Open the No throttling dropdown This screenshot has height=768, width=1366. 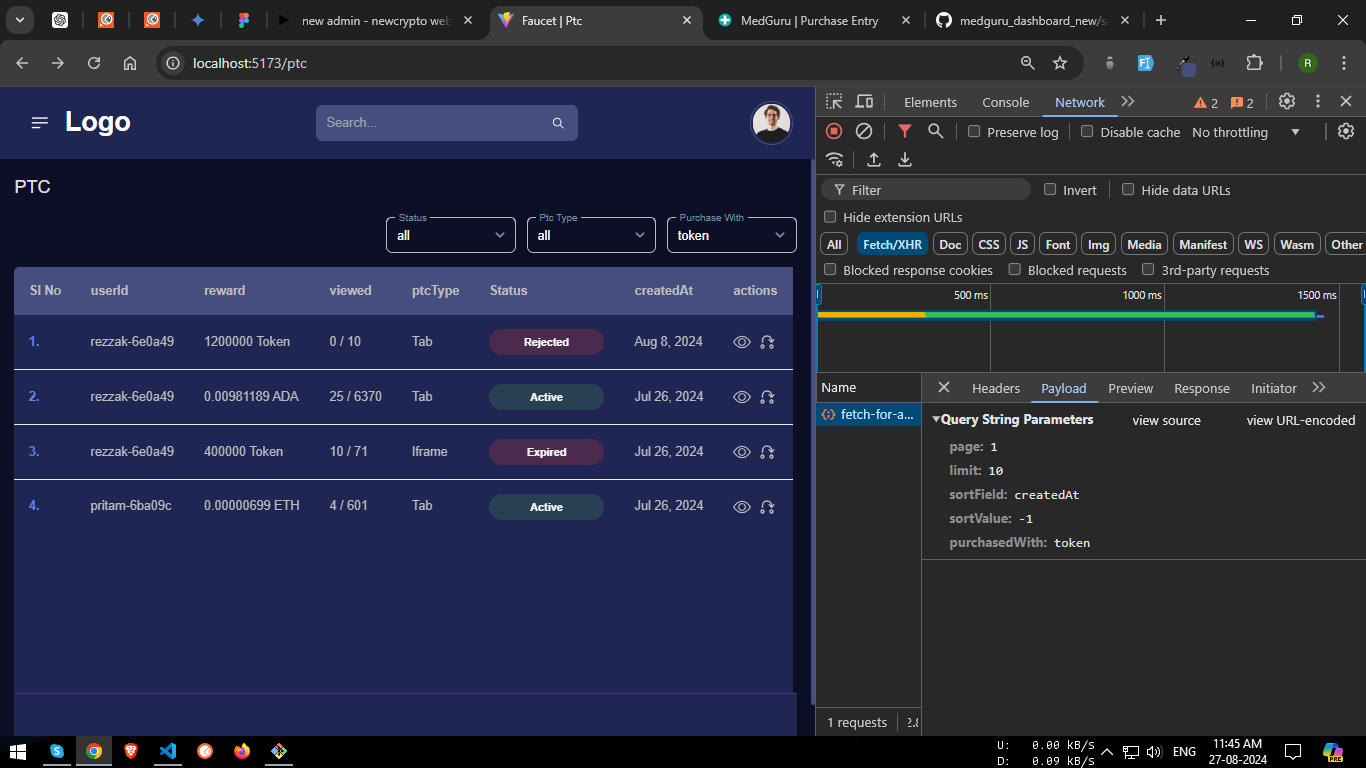click(1245, 132)
